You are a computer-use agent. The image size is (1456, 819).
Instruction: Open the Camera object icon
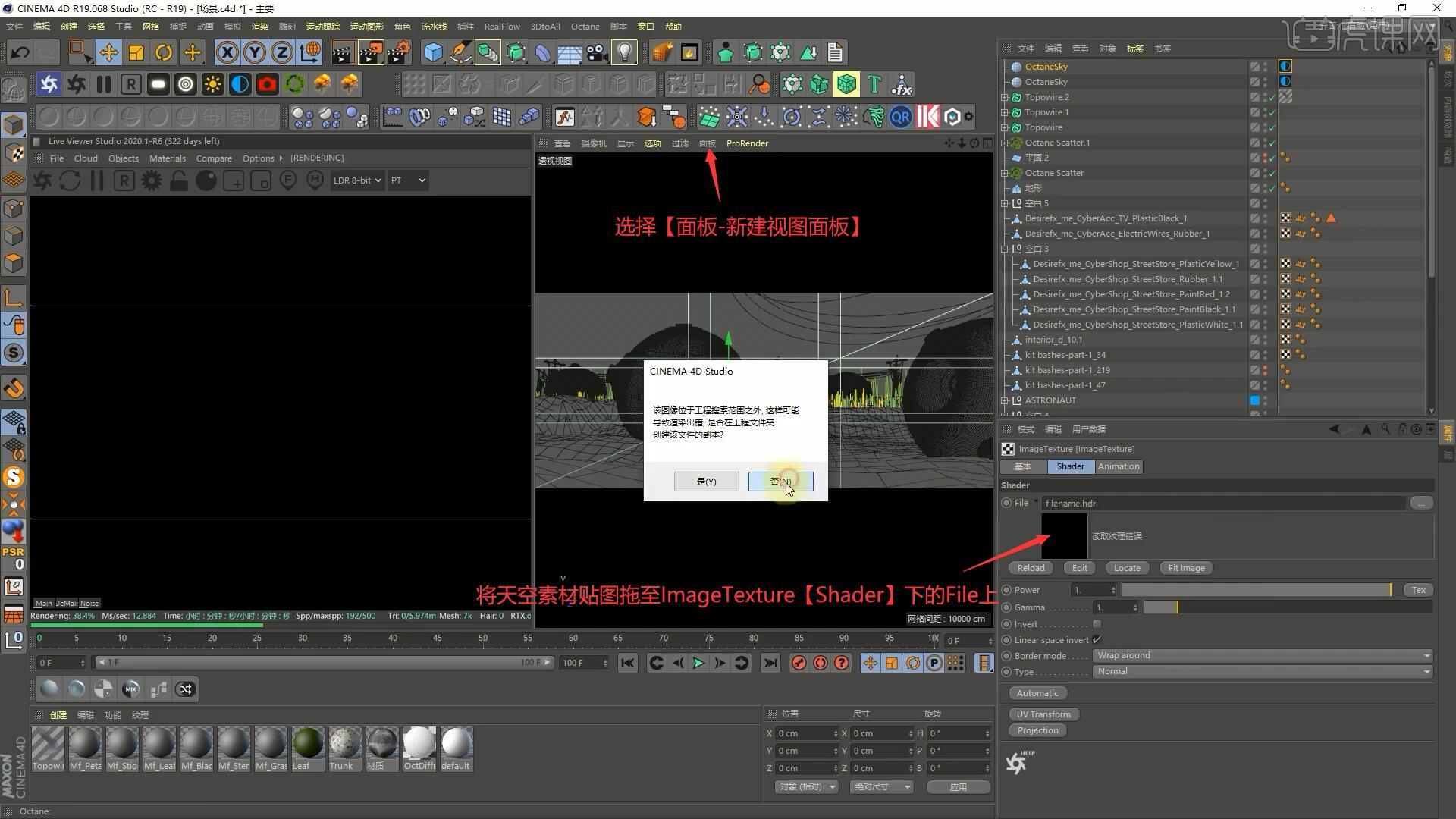[x=597, y=52]
